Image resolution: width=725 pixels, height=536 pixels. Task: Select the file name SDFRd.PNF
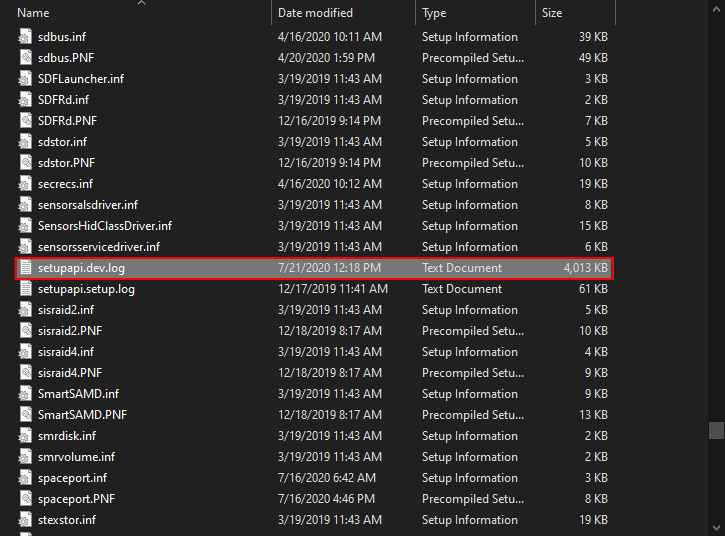pyautogui.click(x=68, y=121)
